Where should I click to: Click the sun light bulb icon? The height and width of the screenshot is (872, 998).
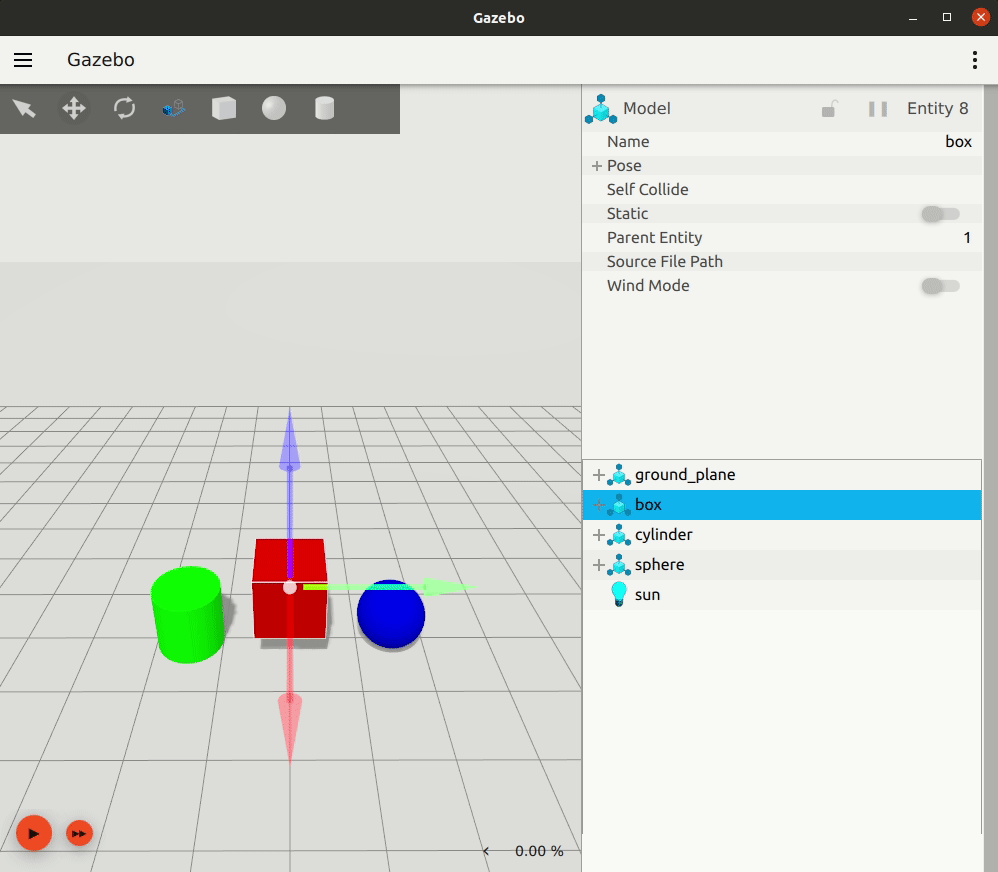tap(619, 594)
